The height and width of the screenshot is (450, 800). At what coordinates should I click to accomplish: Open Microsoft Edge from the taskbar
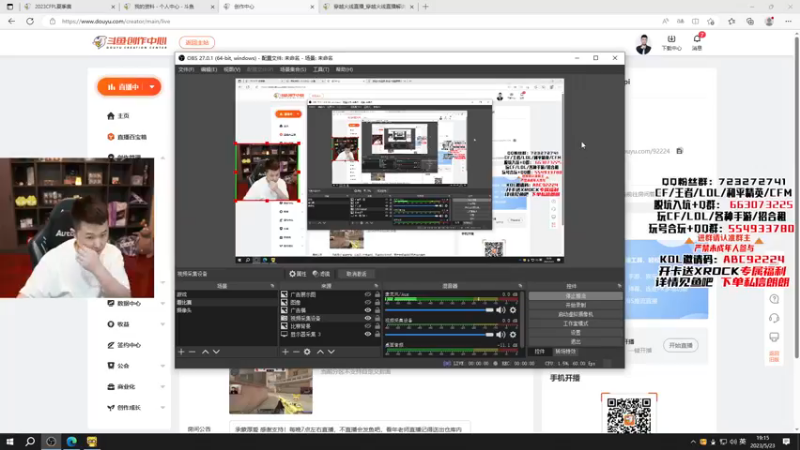(x=71, y=441)
